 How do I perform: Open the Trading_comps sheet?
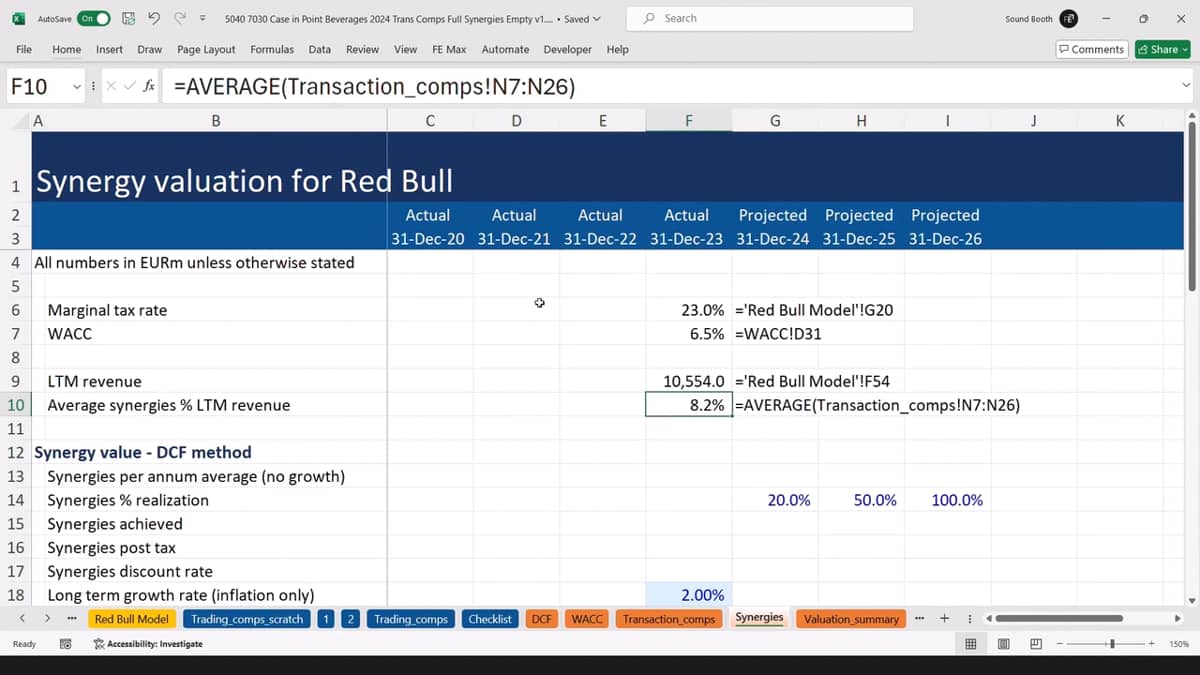click(x=411, y=619)
